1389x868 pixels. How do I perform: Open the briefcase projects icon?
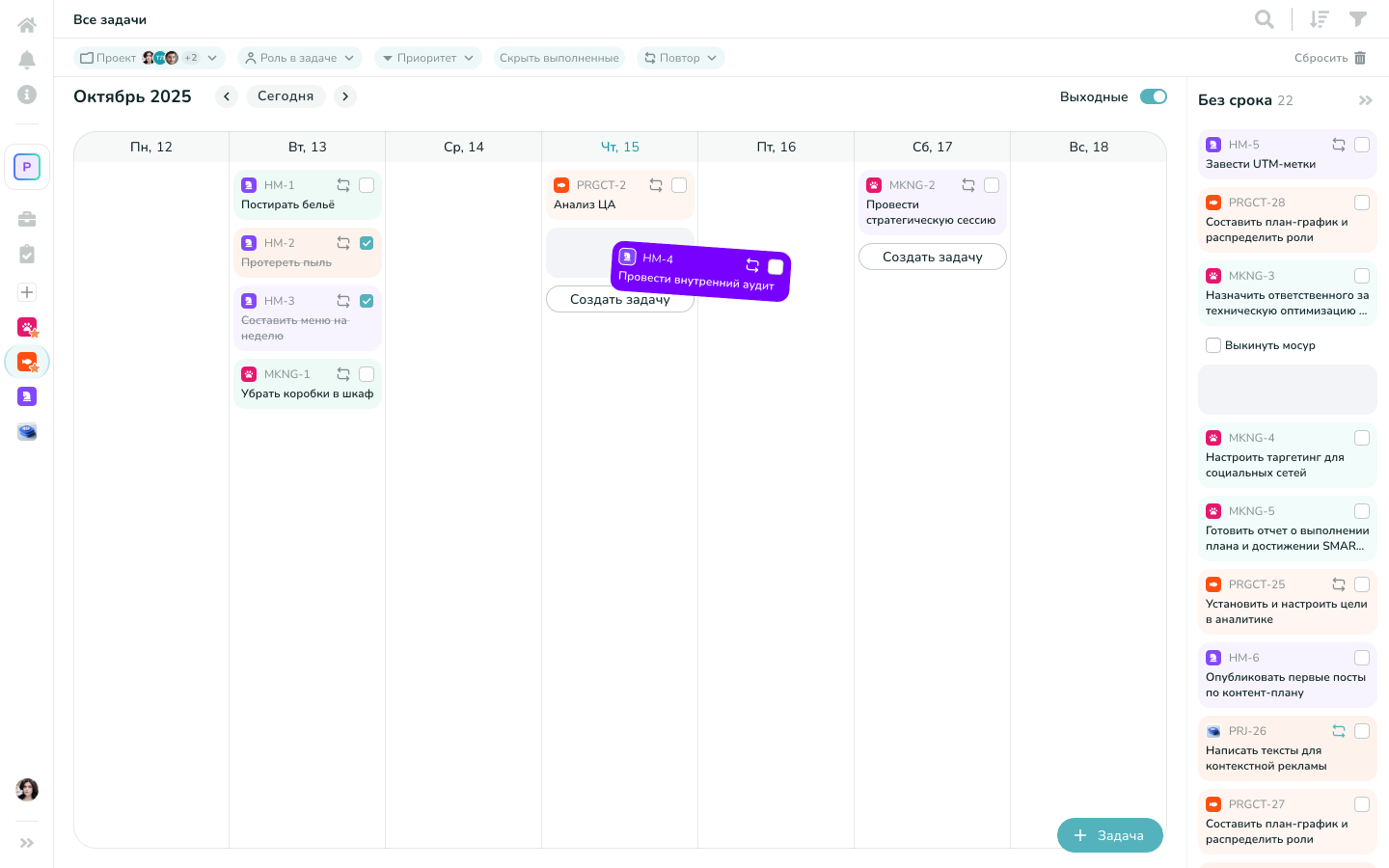tap(27, 219)
